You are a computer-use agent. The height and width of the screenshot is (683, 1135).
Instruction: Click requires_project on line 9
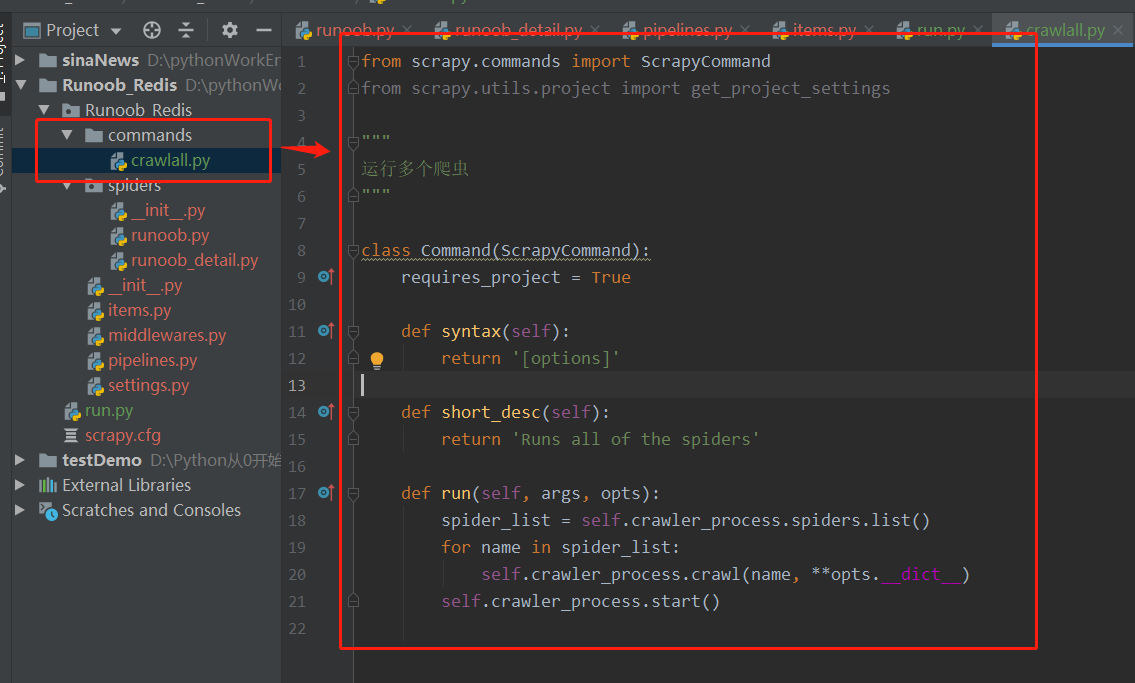coord(481,278)
